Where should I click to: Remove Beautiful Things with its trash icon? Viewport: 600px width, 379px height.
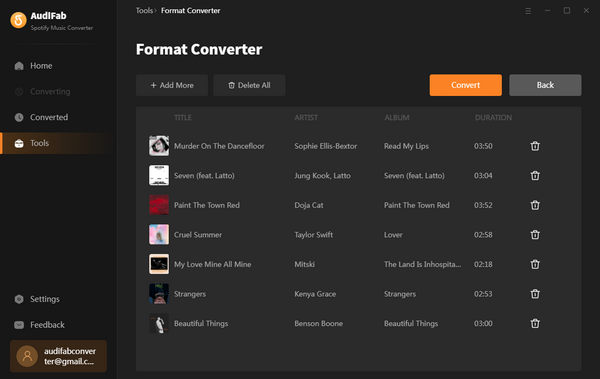[535, 323]
